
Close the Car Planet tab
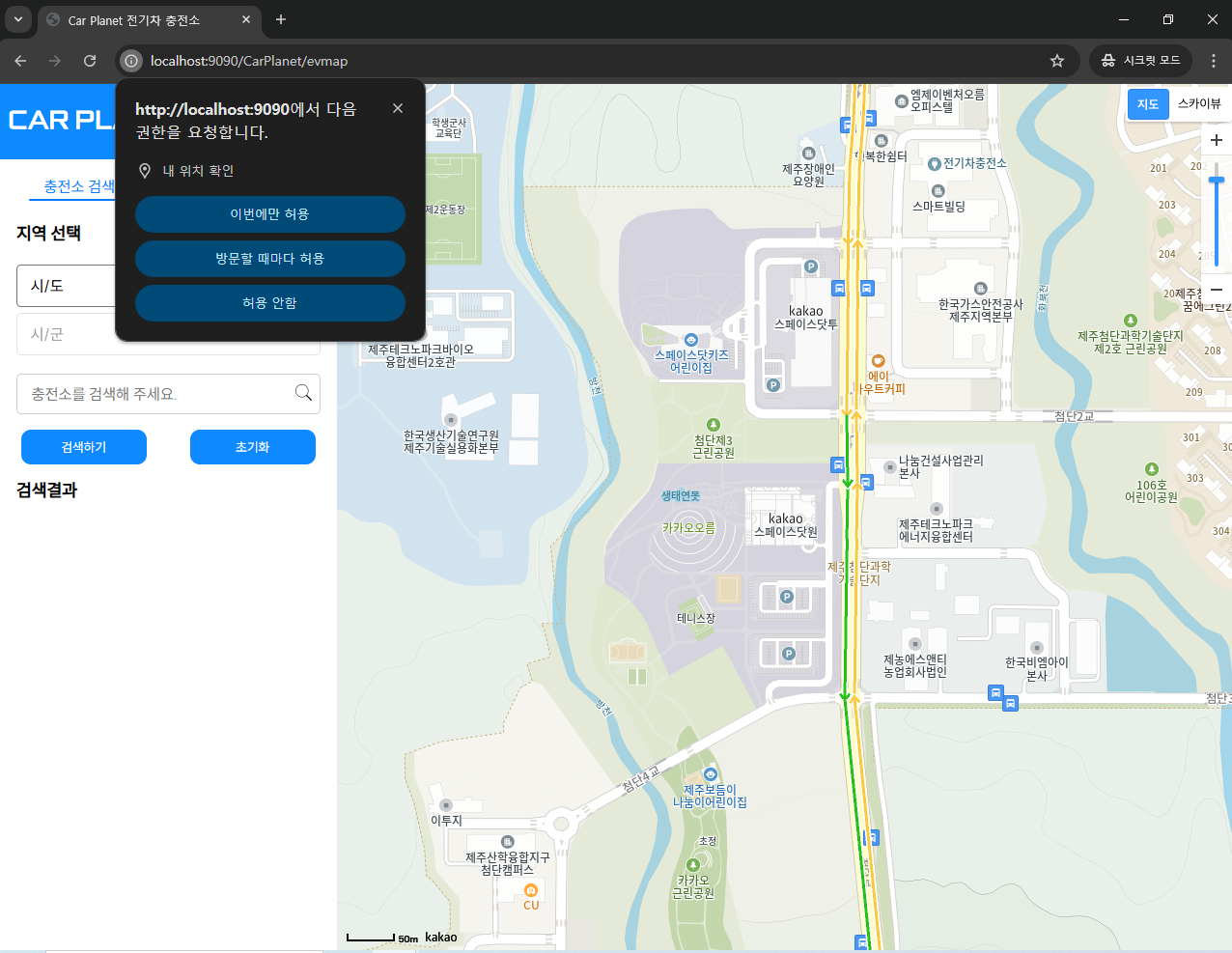tap(246, 19)
